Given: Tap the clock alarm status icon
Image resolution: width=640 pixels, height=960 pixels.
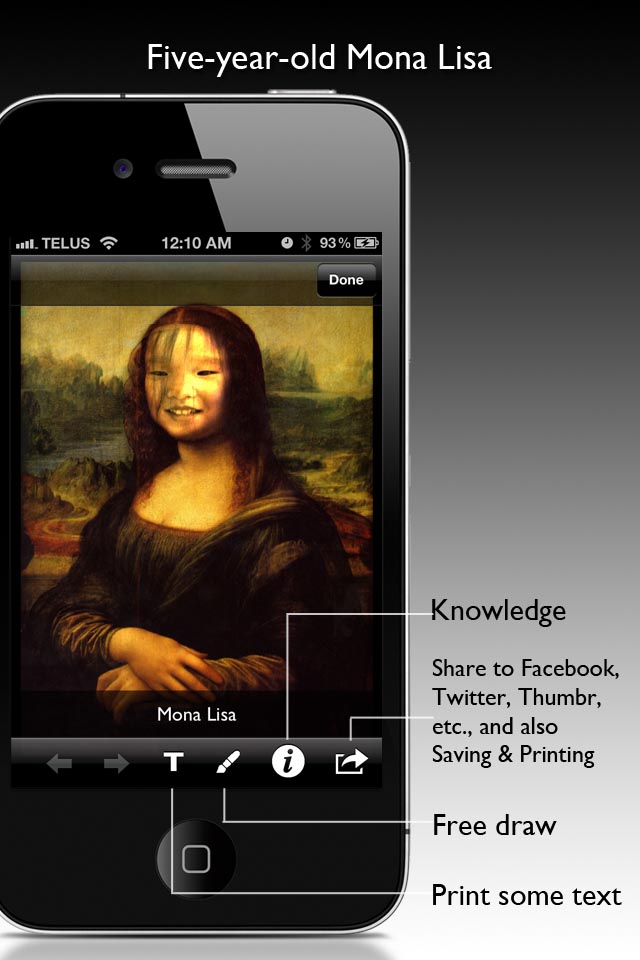Looking at the screenshot, I should 287,242.
